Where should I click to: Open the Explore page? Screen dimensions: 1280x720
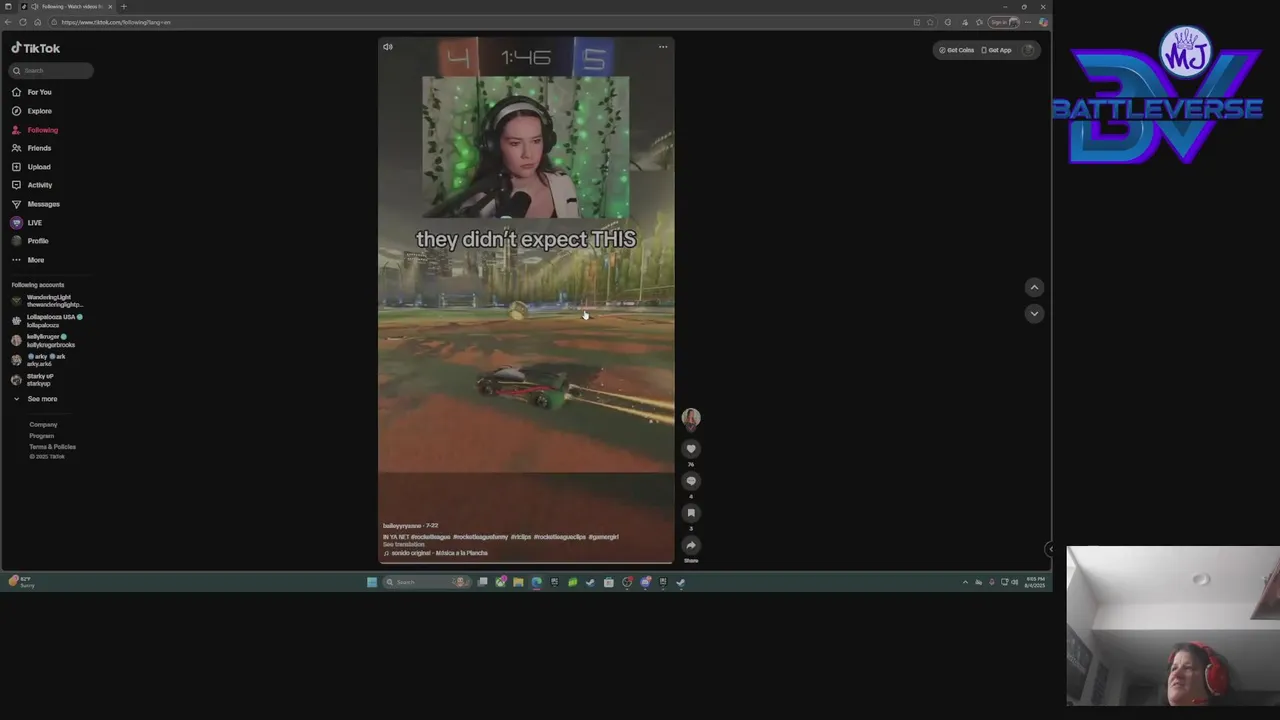tap(39, 111)
